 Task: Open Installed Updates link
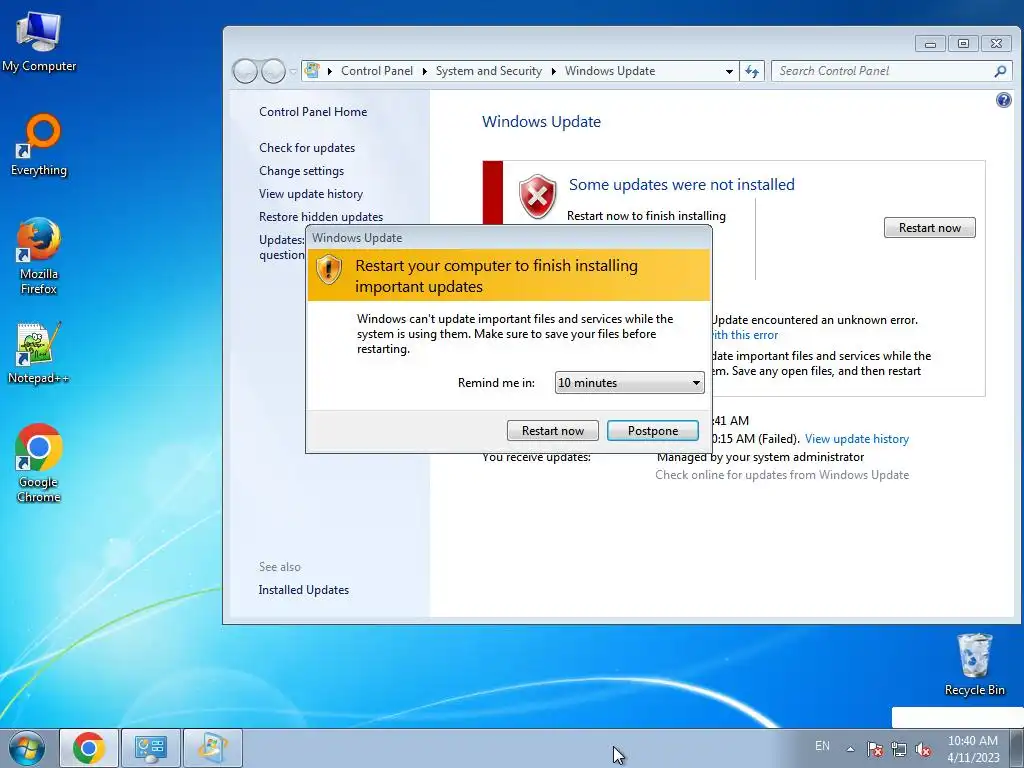[x=304, y=590]
